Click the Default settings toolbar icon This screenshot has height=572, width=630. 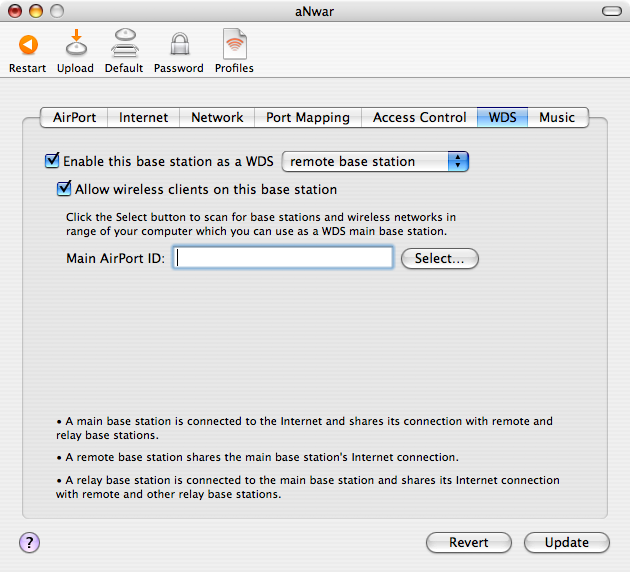tap(125, 42)
